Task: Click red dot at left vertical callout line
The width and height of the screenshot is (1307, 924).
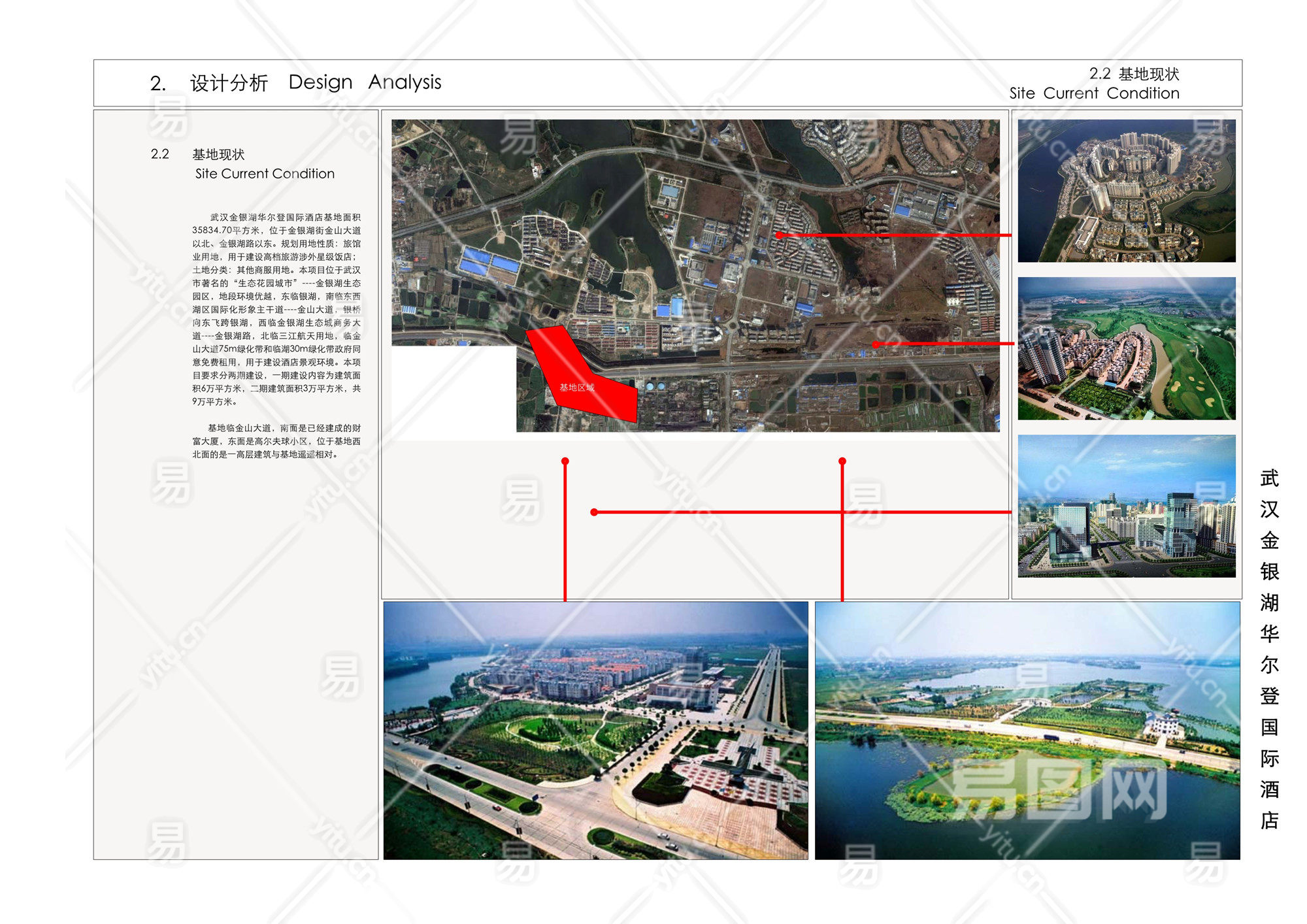Action: (x=565, y=461)
